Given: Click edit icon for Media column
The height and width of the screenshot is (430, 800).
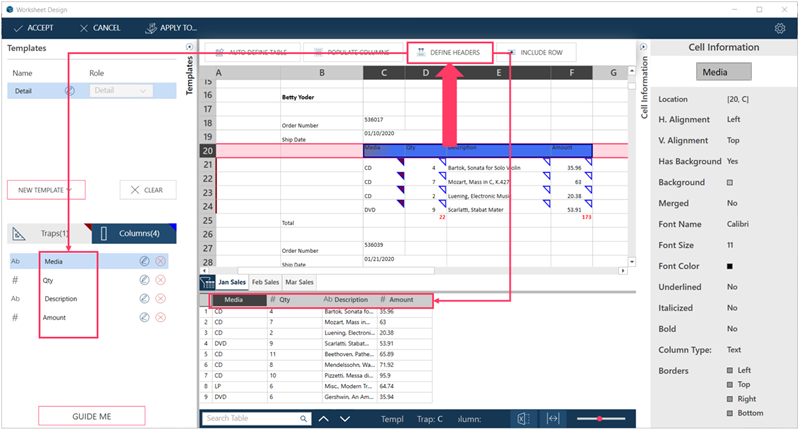Looking at the screenshot, I should pos(144,261).
